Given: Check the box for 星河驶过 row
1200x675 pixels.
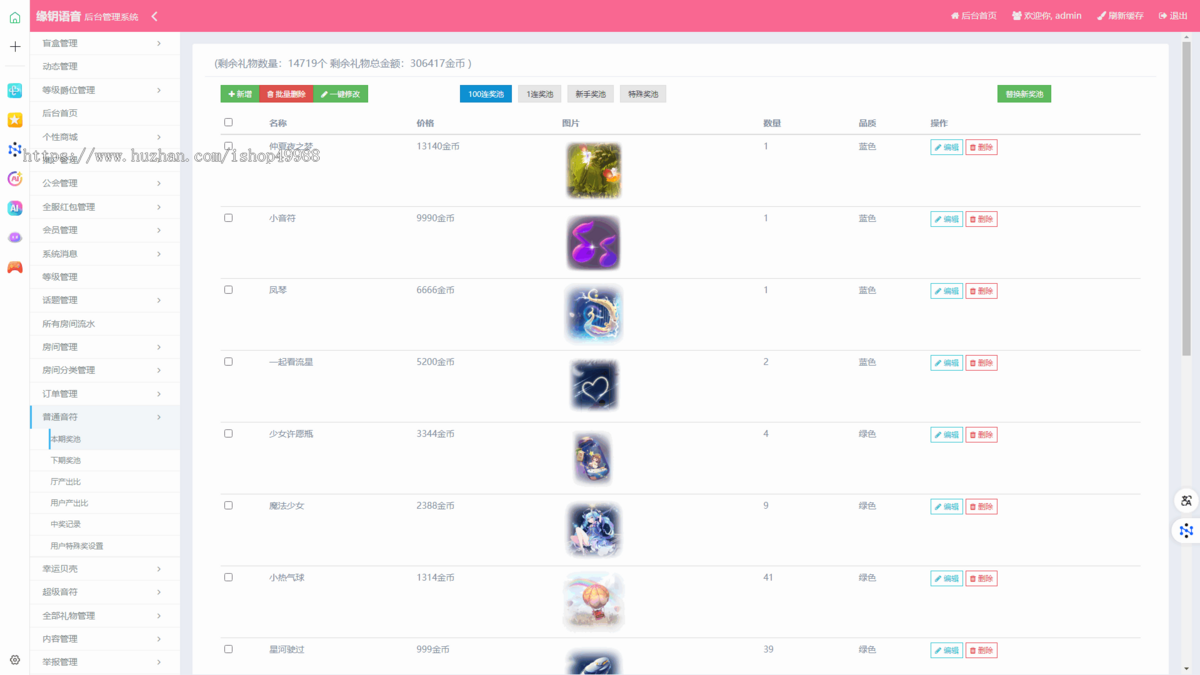Looking at the screenshot, I should (x=228, y=650).
